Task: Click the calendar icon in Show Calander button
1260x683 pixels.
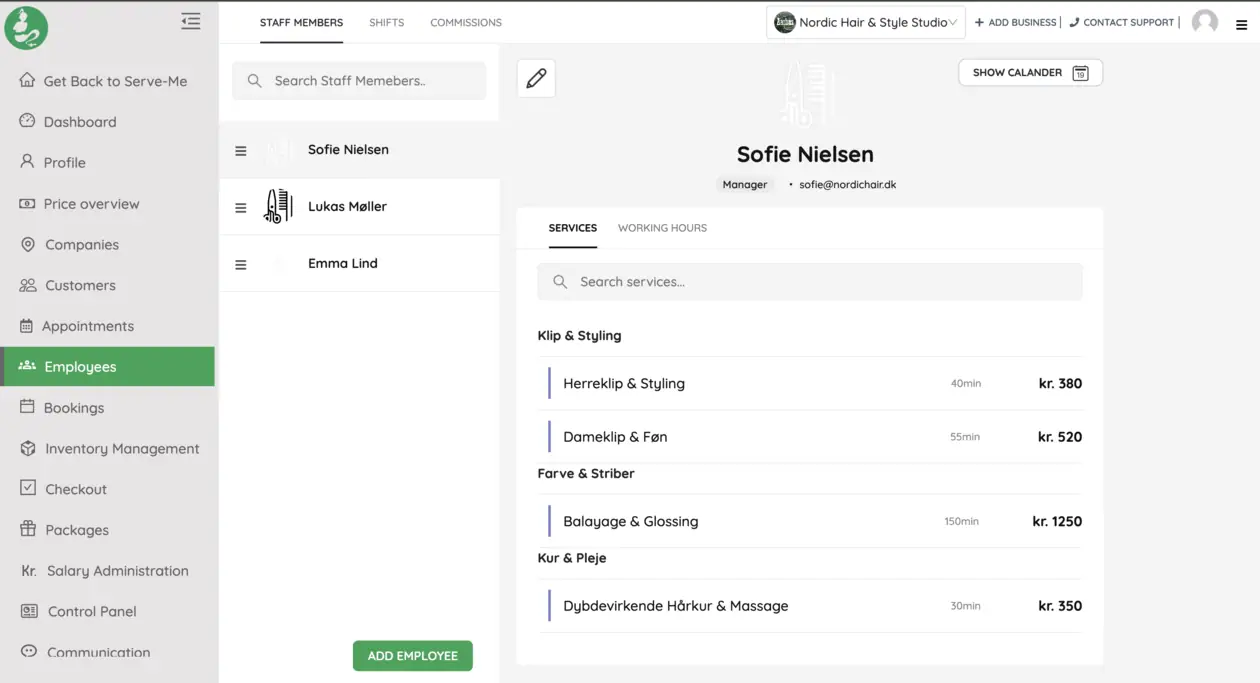Action: 1080,73
